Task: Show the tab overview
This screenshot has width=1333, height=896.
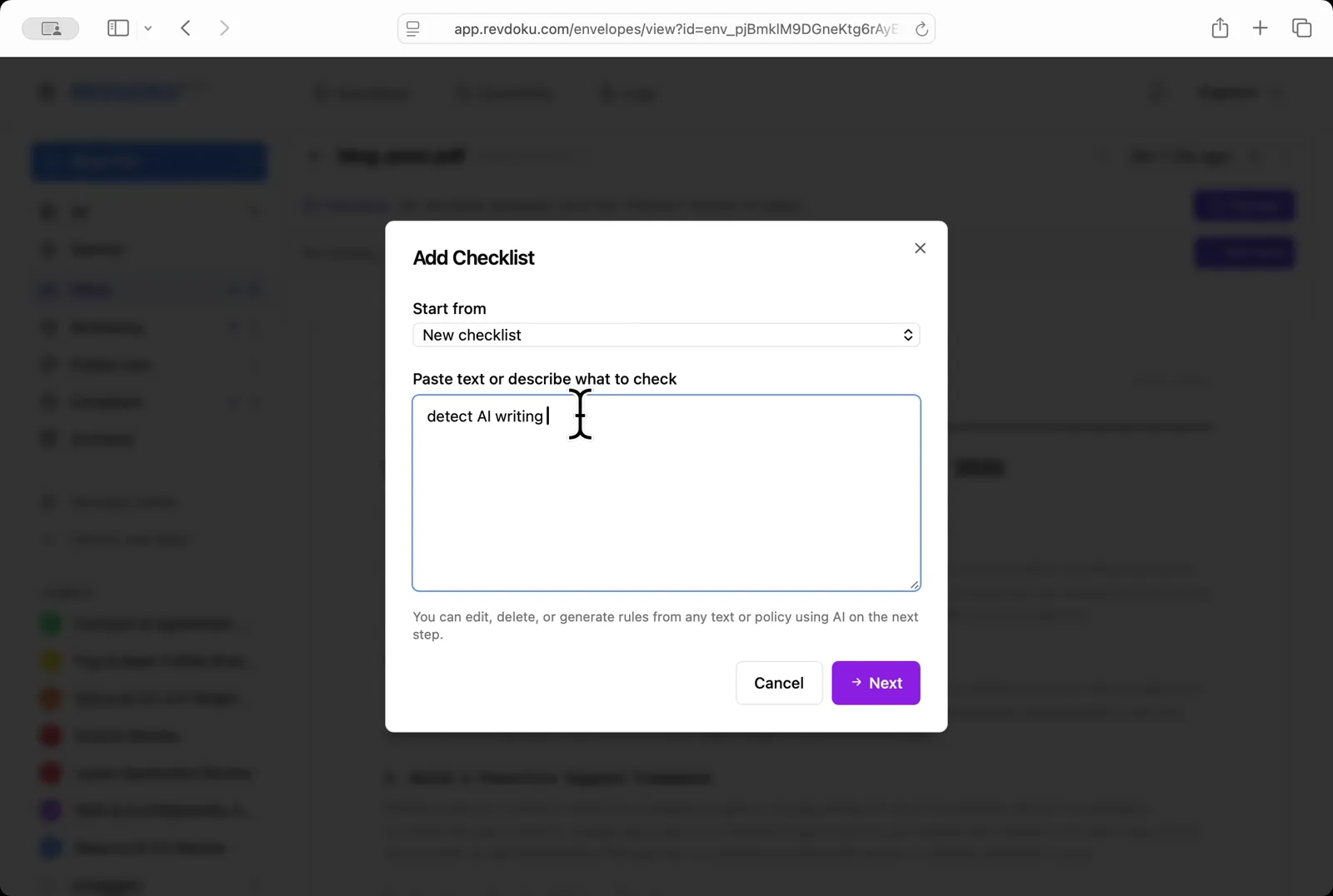Action: tap(1301, 27)
